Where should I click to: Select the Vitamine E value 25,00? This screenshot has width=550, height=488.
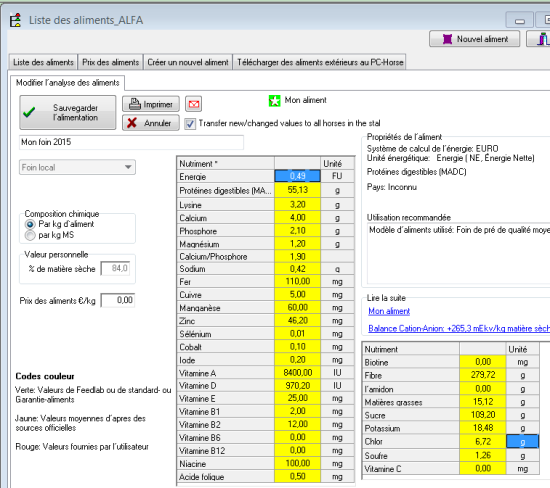click(297, 398)
